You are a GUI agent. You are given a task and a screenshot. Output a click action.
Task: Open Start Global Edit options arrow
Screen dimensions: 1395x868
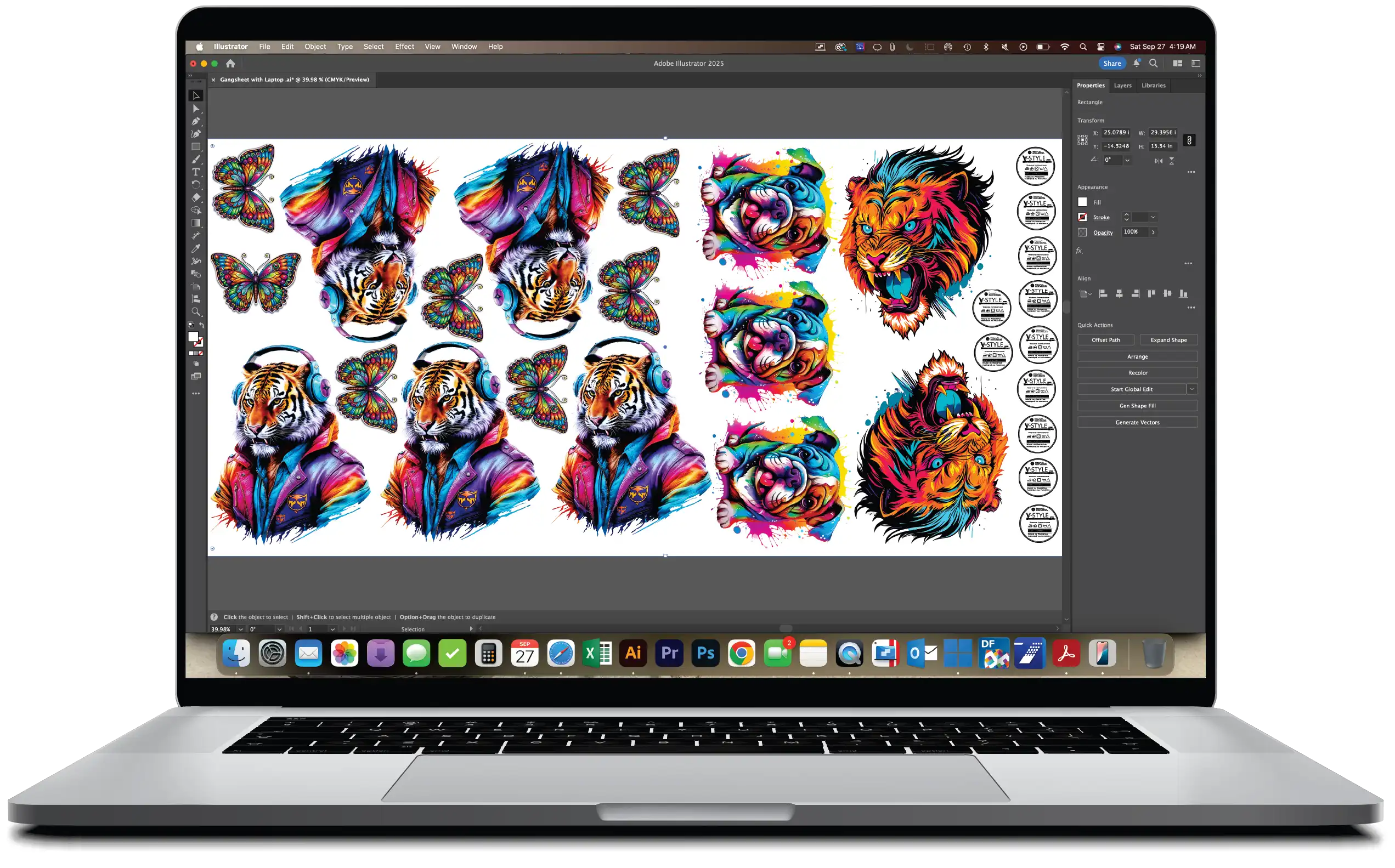[1192, 390]
